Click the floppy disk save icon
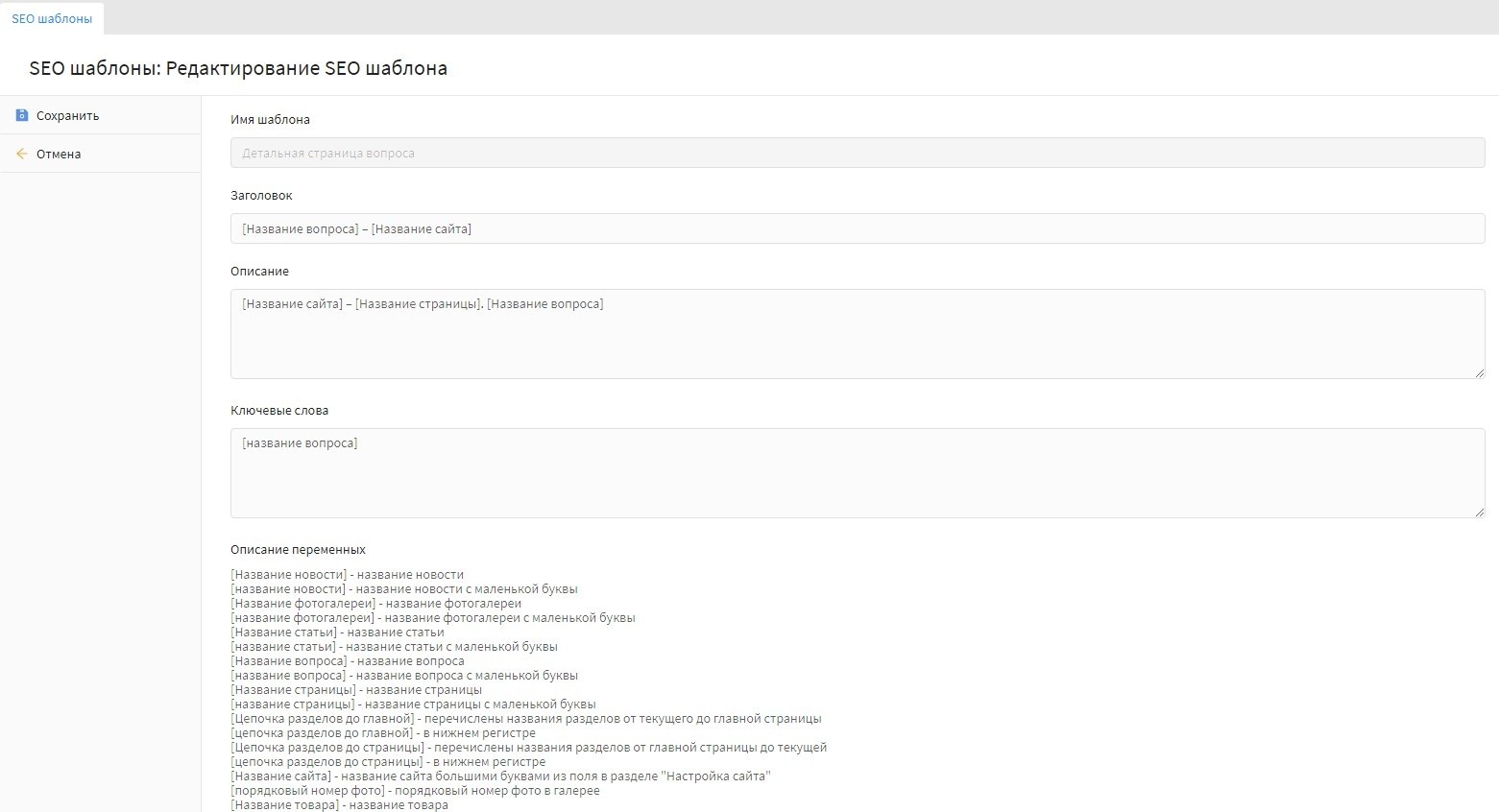 [x=22, y=115]
